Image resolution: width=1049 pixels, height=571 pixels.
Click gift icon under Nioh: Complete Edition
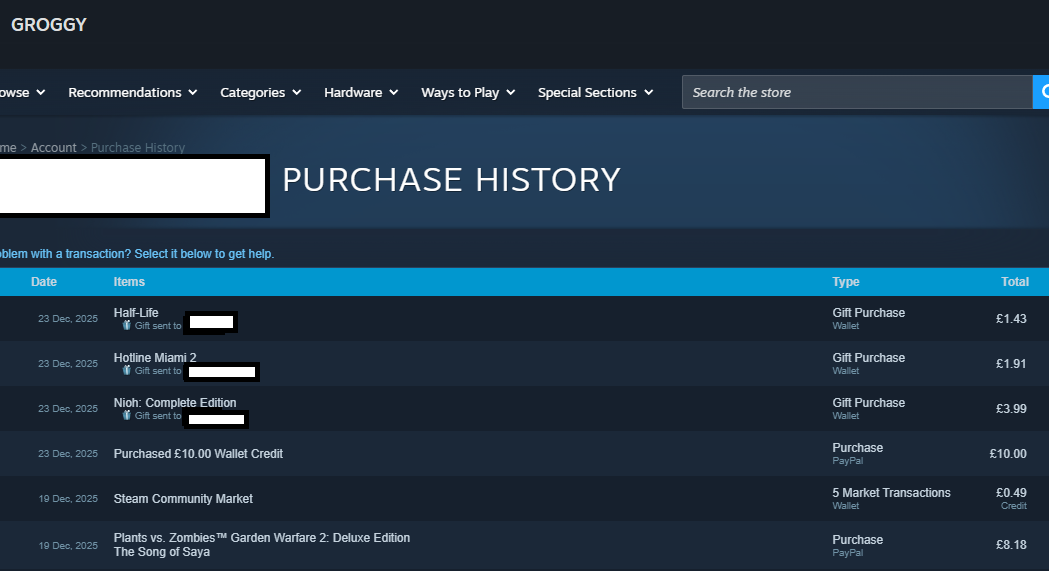(x=126, y=415)
